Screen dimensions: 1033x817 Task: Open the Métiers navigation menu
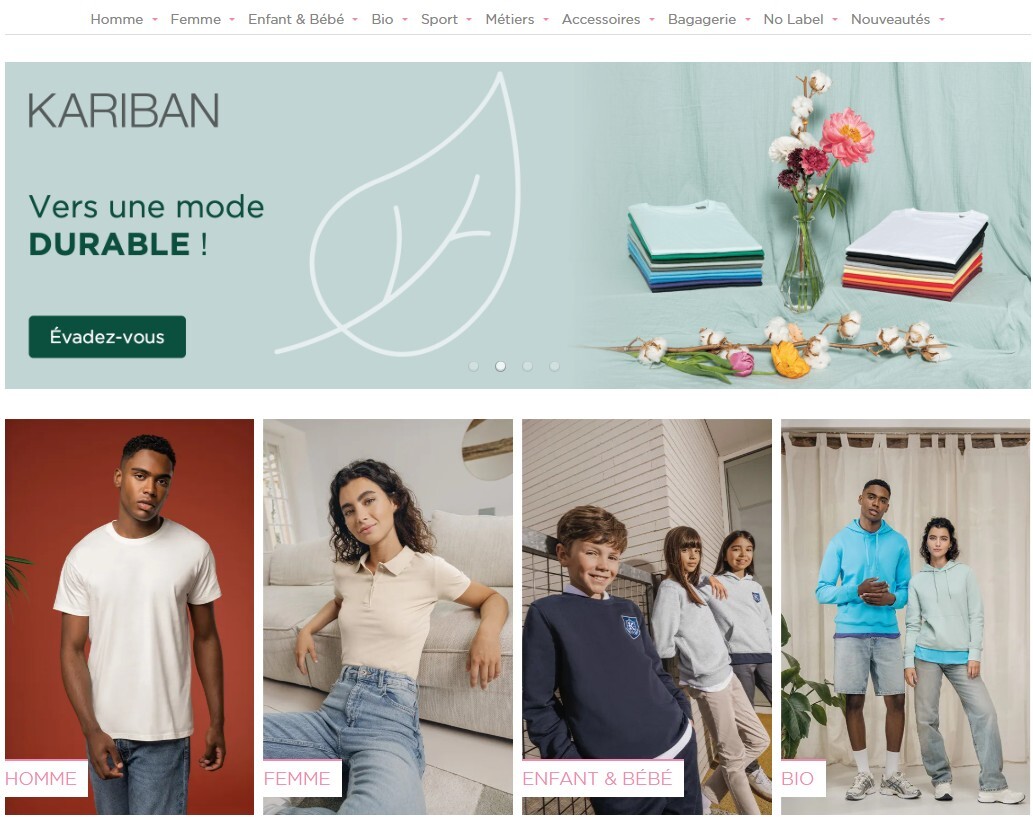pyautogui.click(x=509, y=20)
